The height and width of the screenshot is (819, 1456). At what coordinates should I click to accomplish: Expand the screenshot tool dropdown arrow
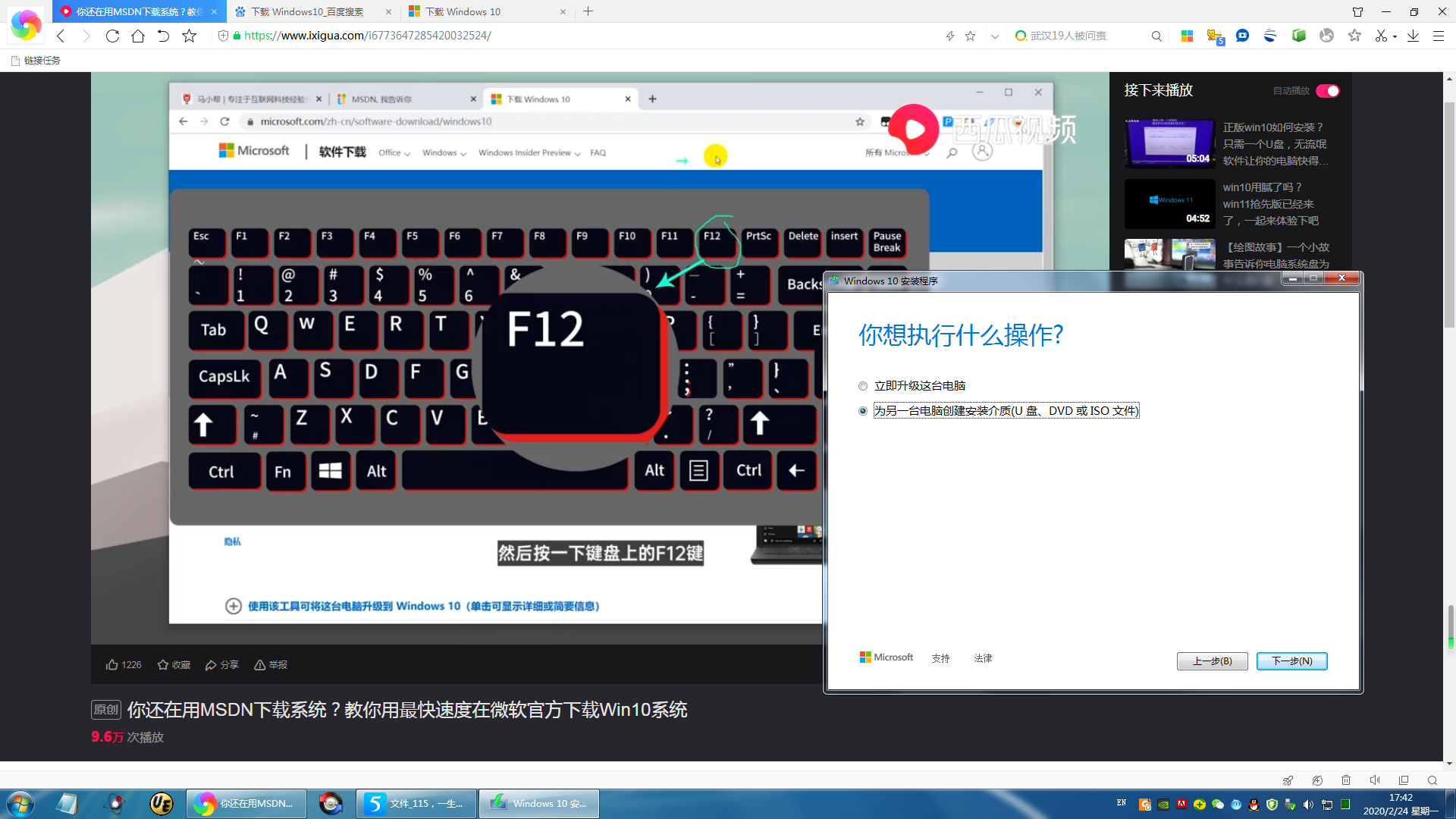pyautogui.click(x=1395, y=36)
